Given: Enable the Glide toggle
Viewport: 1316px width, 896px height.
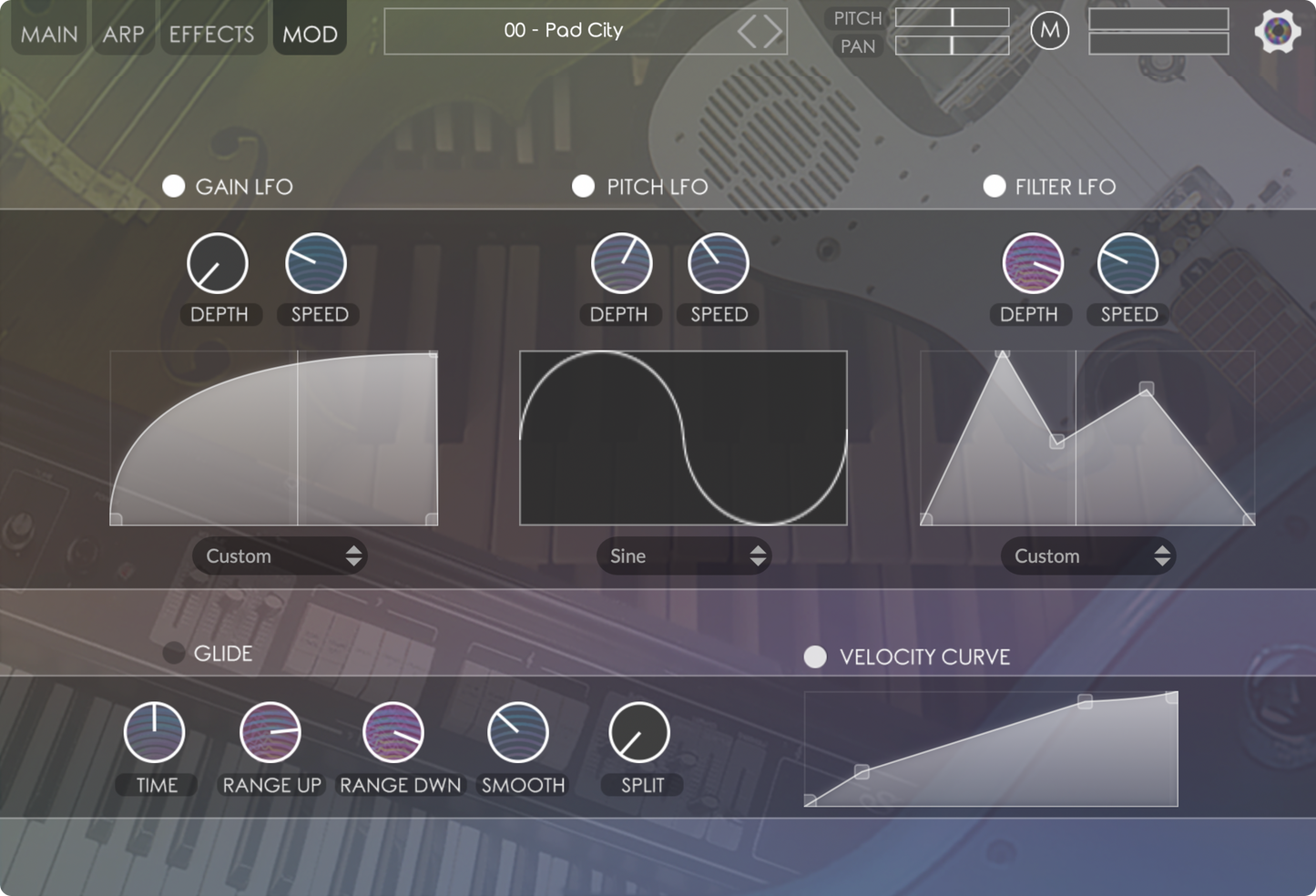Looking at the screenshot, I should coord(173,653).
